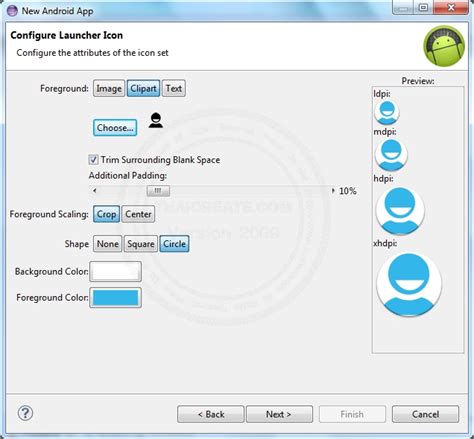474x439 pixels.
Task: Open the Background Color picker swatch
Action: [115, 271]
